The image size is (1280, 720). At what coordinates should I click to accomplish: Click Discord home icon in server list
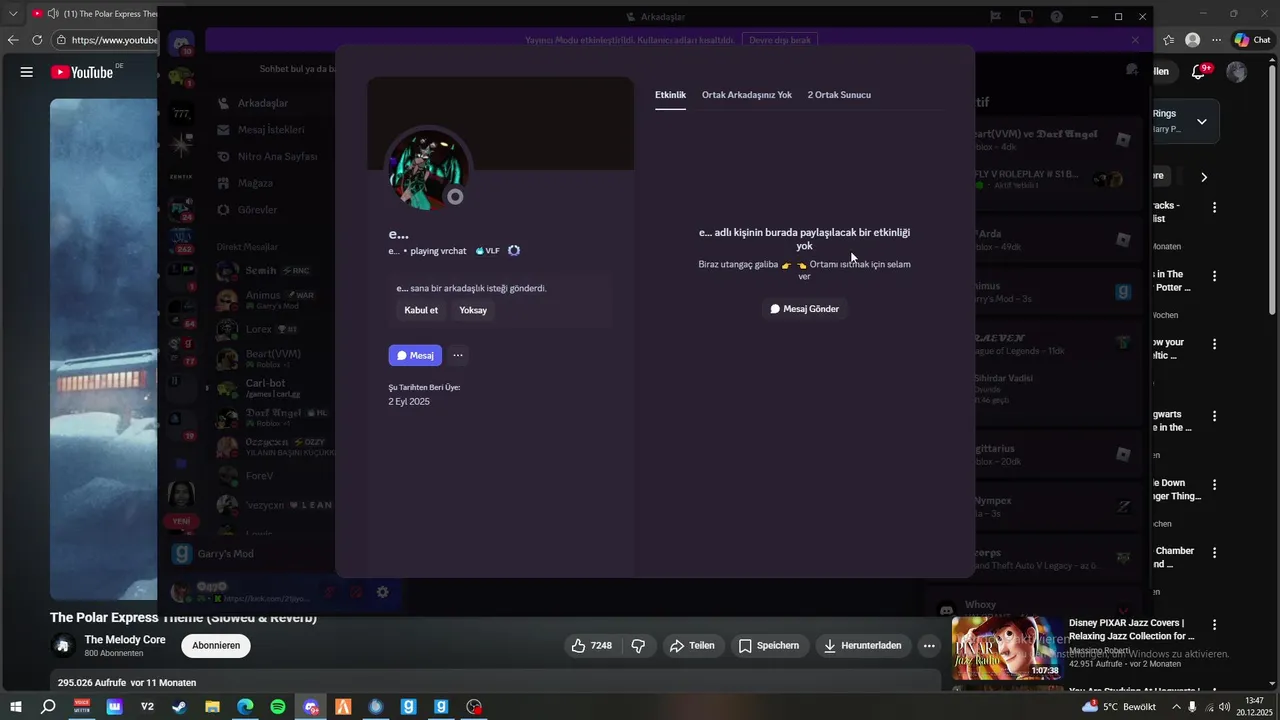181,45
